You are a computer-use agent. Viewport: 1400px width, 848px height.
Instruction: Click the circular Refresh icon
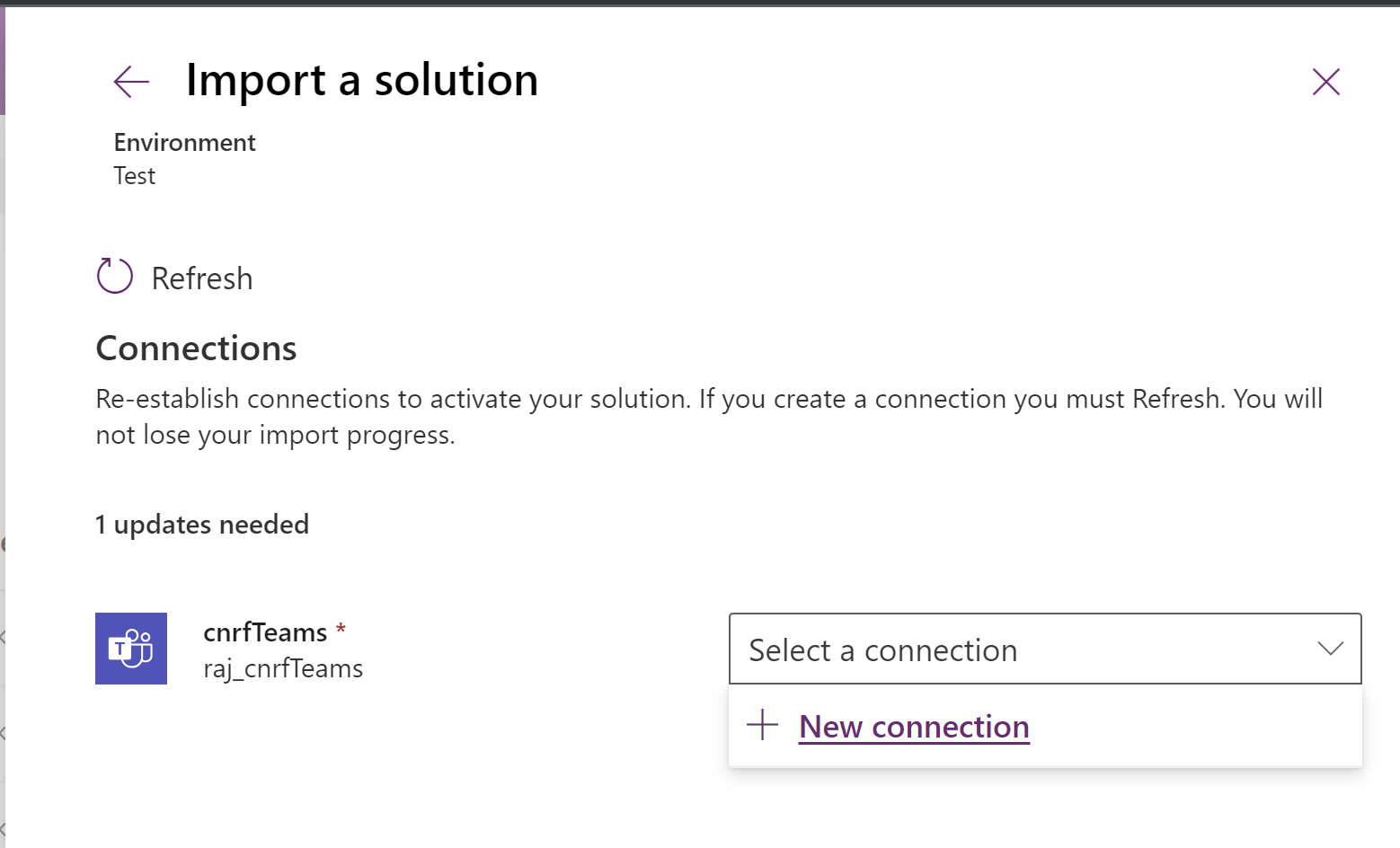(x=115, y=277)
